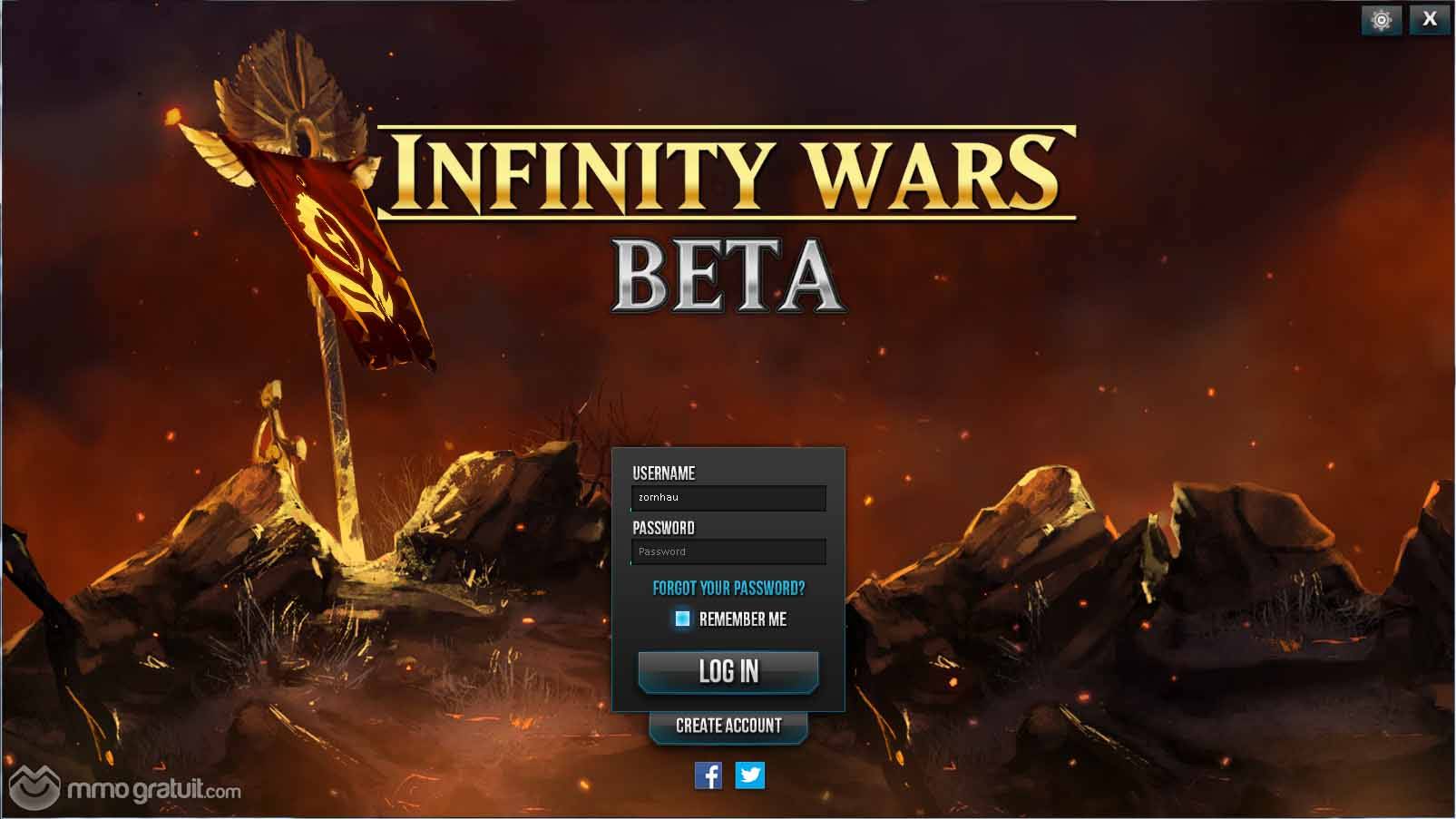Click the silver BETA lettering

728,277
